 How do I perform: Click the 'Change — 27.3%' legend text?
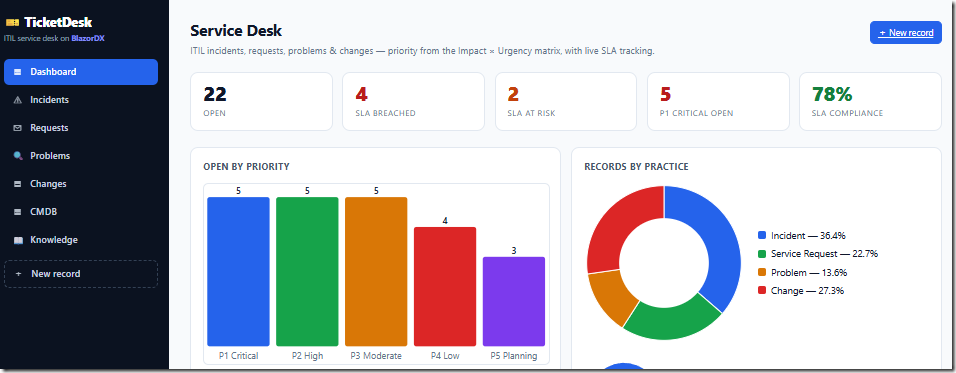coord(807,291)
